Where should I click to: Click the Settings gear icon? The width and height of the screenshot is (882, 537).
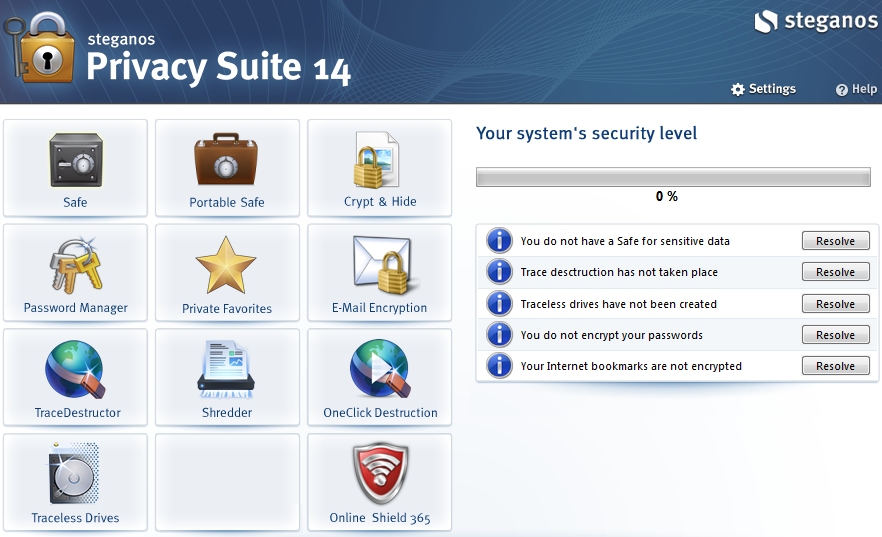737,89
